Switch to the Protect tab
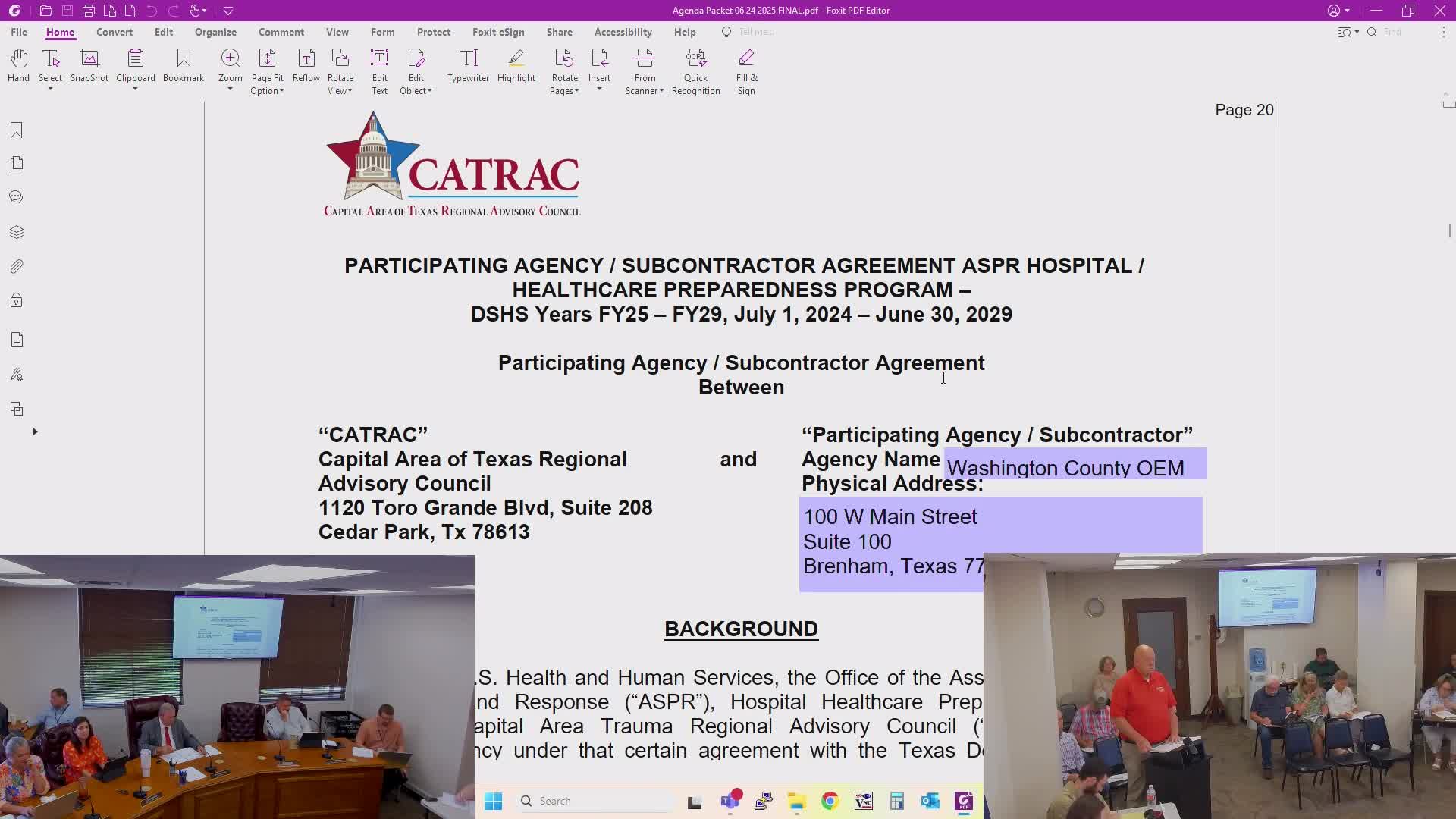Viewport: 1456px width, 819px height. point(433,32)
